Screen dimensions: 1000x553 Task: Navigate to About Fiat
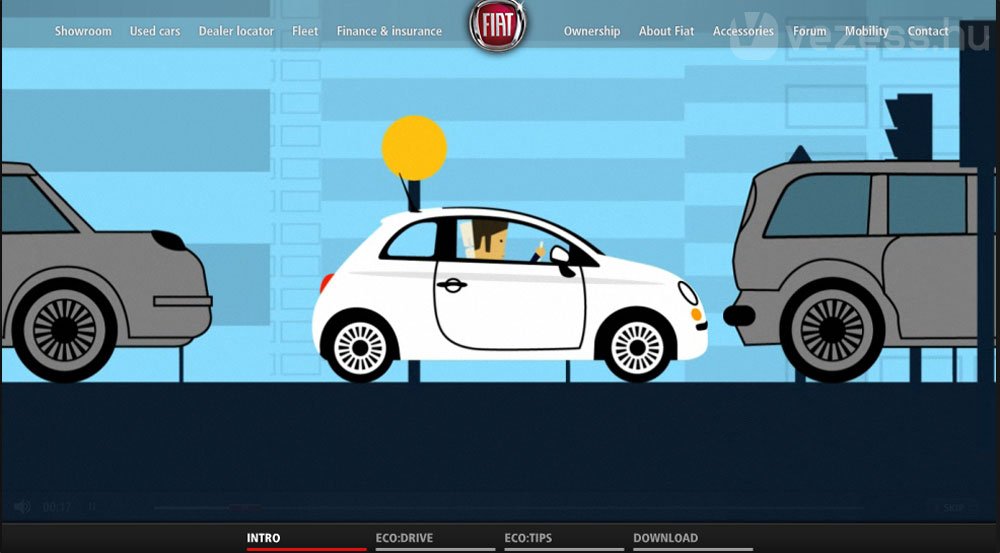(x=666, y=31)
